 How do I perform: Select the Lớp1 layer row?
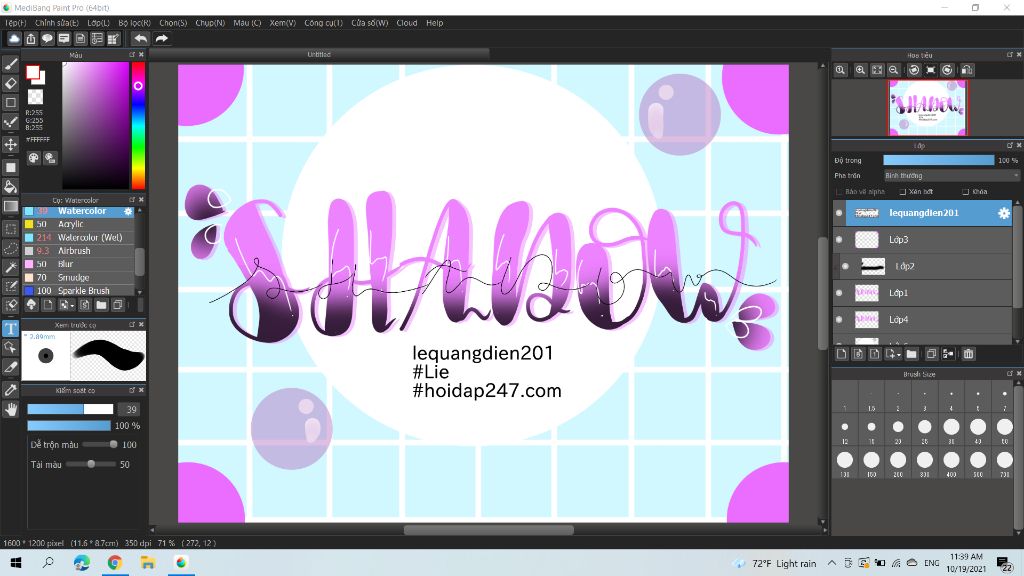[x=923, y=293]
